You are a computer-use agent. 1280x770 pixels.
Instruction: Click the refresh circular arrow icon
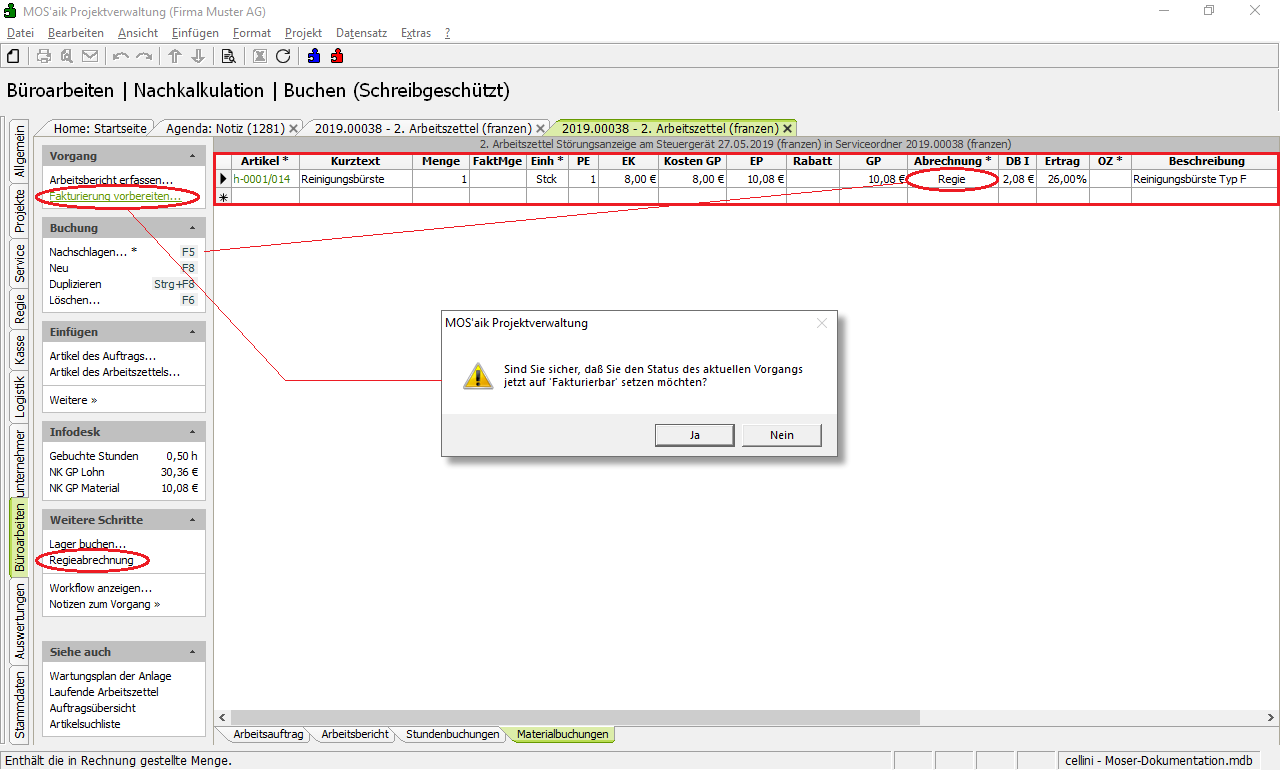click(283, 56)
